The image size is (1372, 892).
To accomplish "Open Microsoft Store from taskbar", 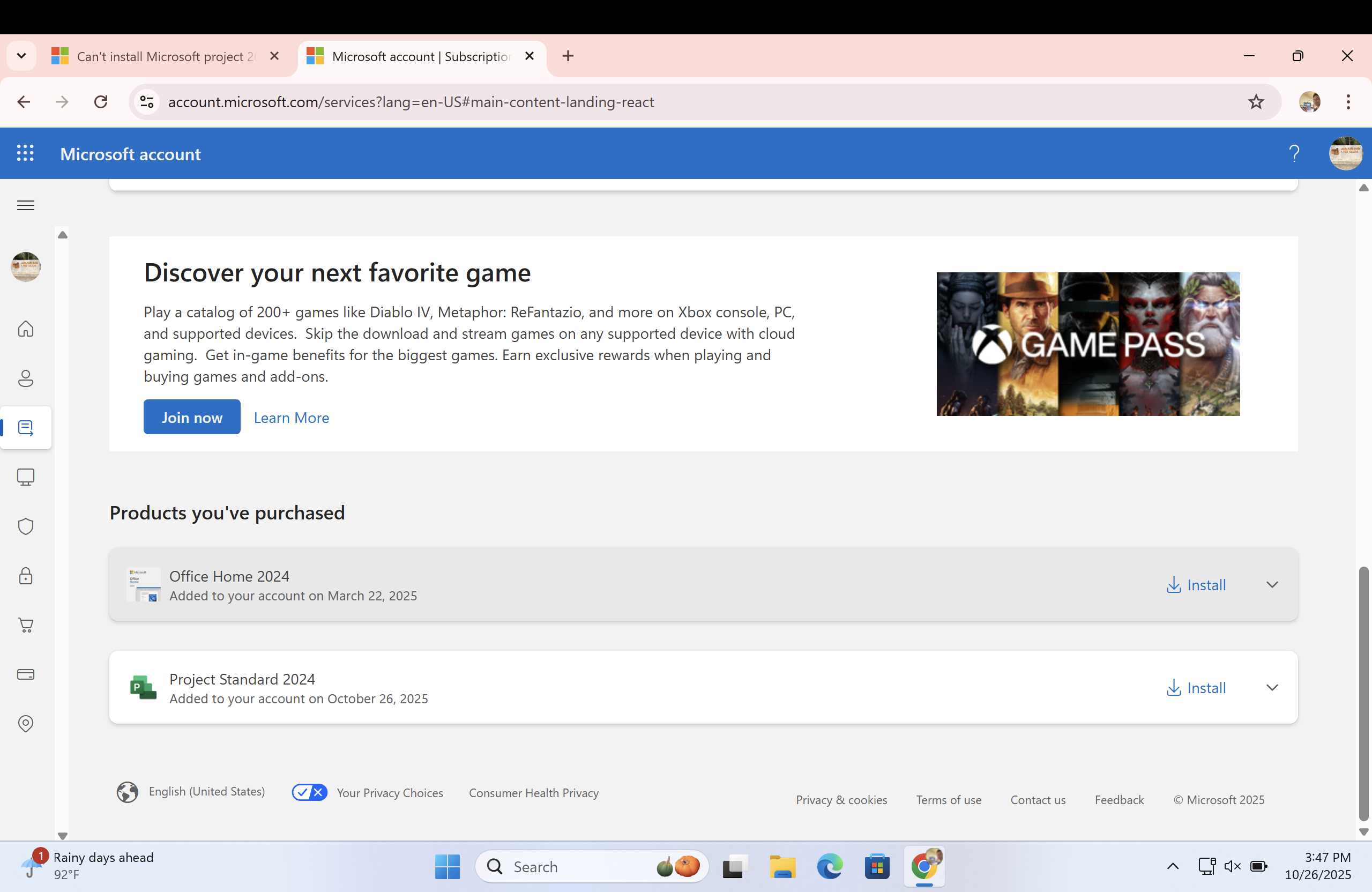I will [876, 866].
